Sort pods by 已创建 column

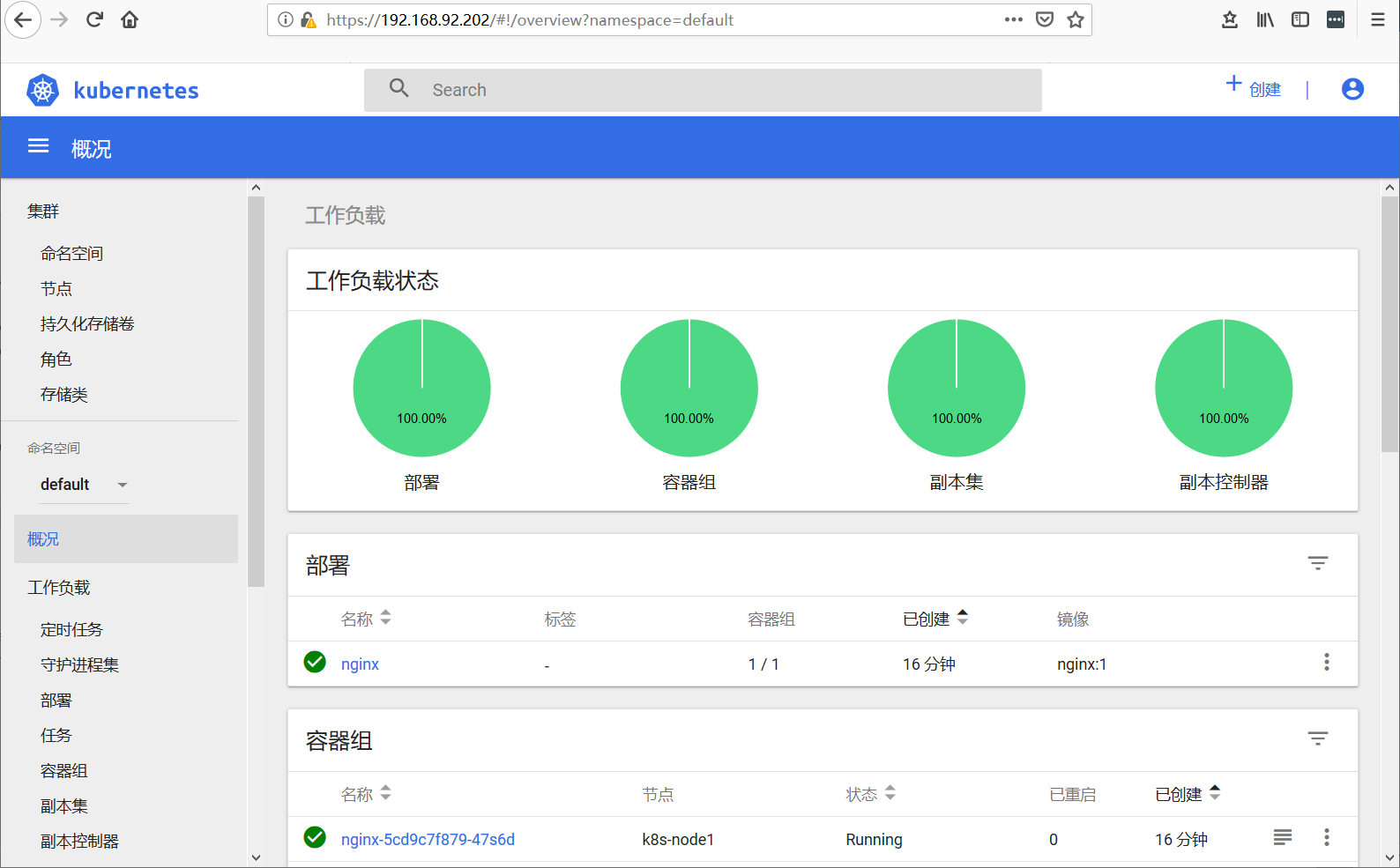1188,794
